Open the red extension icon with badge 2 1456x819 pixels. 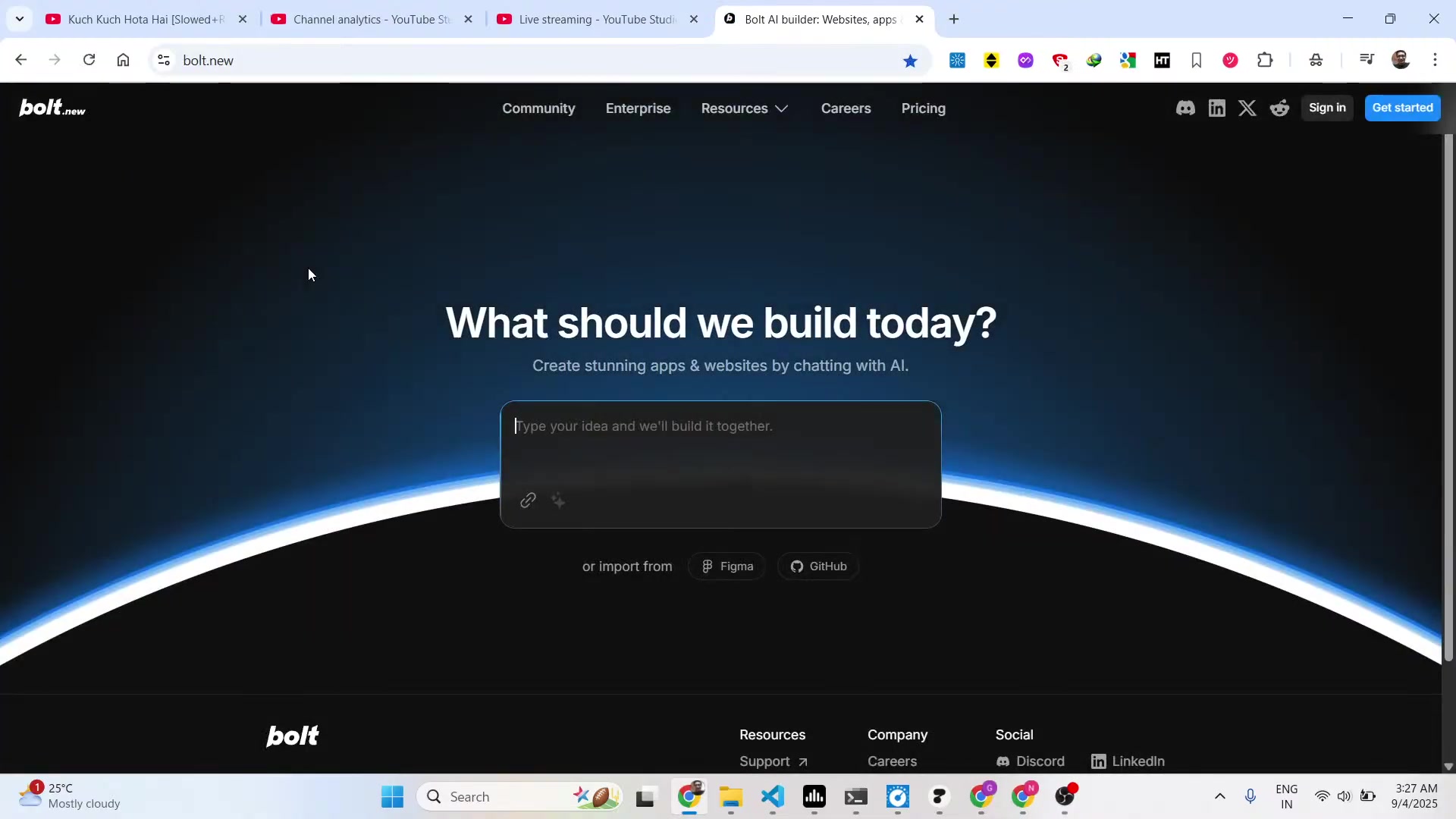click(1060, 61)
